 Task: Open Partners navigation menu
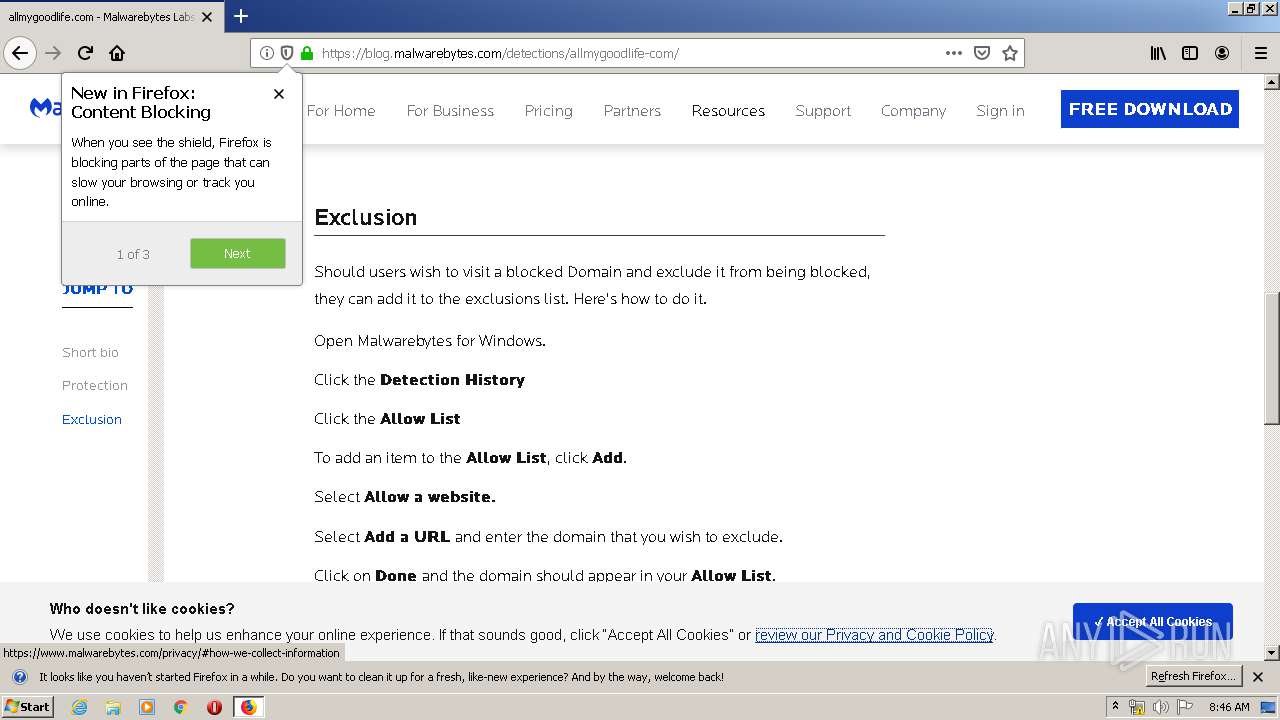[632, 111]
